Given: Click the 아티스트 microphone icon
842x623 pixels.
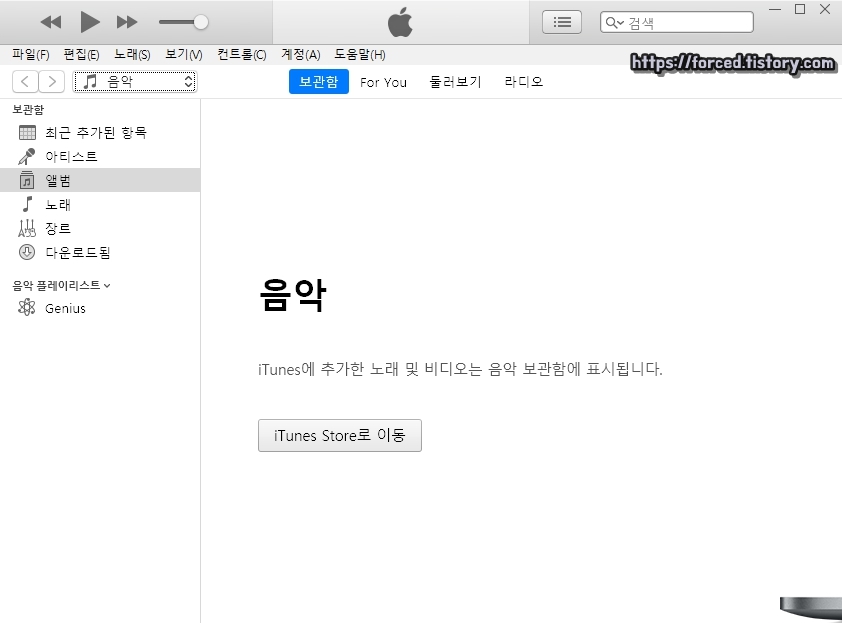Looking at the screenshot, I should [27, 156].
